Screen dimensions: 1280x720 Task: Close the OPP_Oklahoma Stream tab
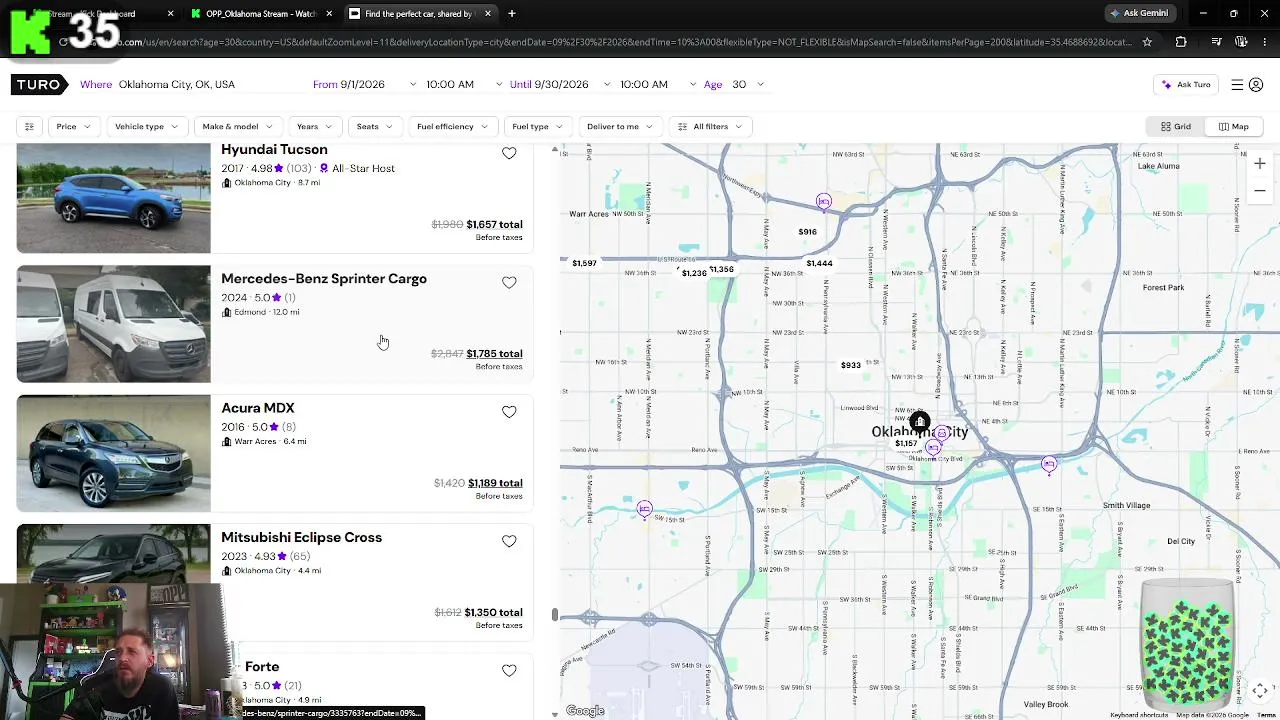329,13
